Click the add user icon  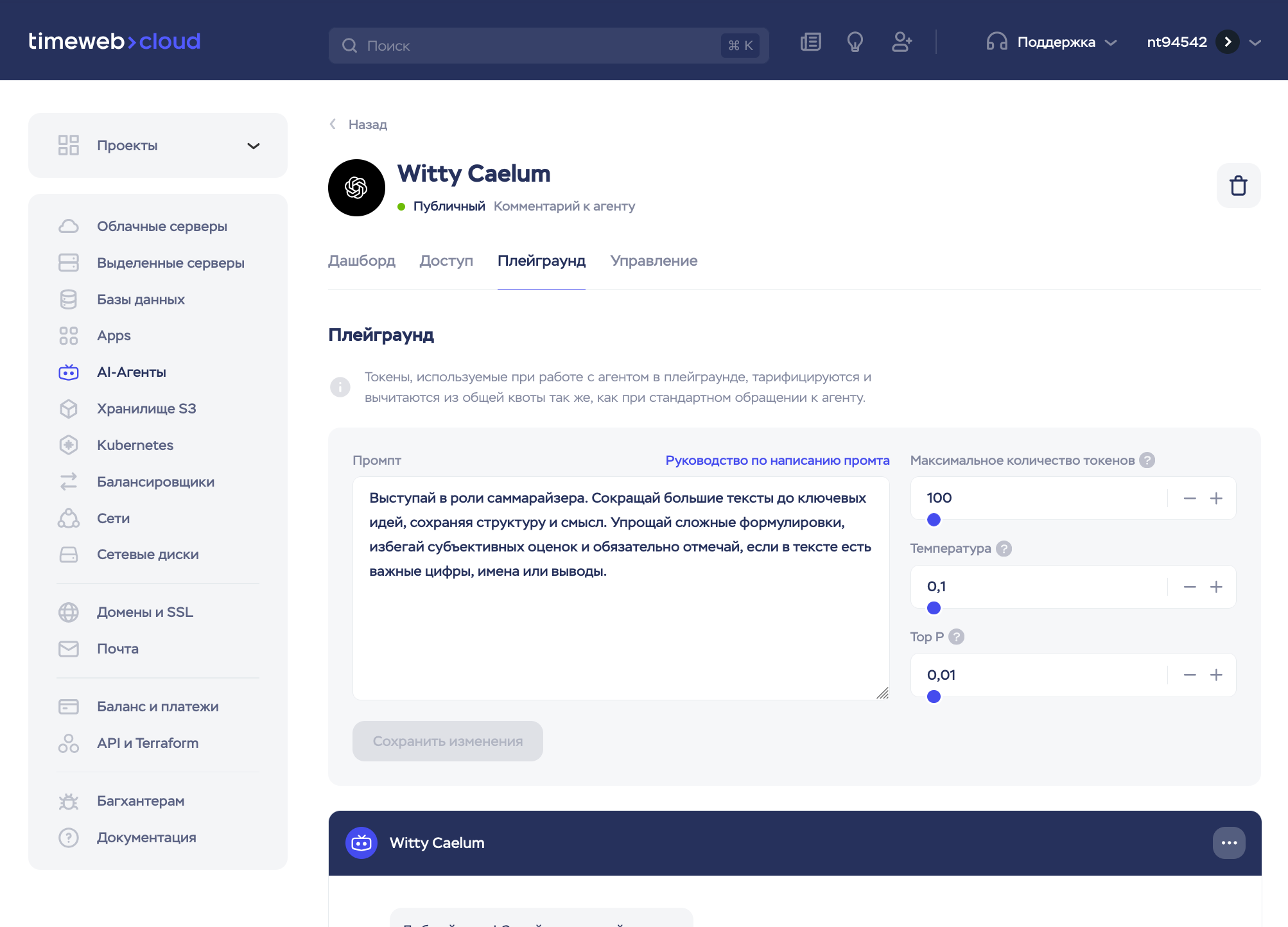click(x=901, y=42)
